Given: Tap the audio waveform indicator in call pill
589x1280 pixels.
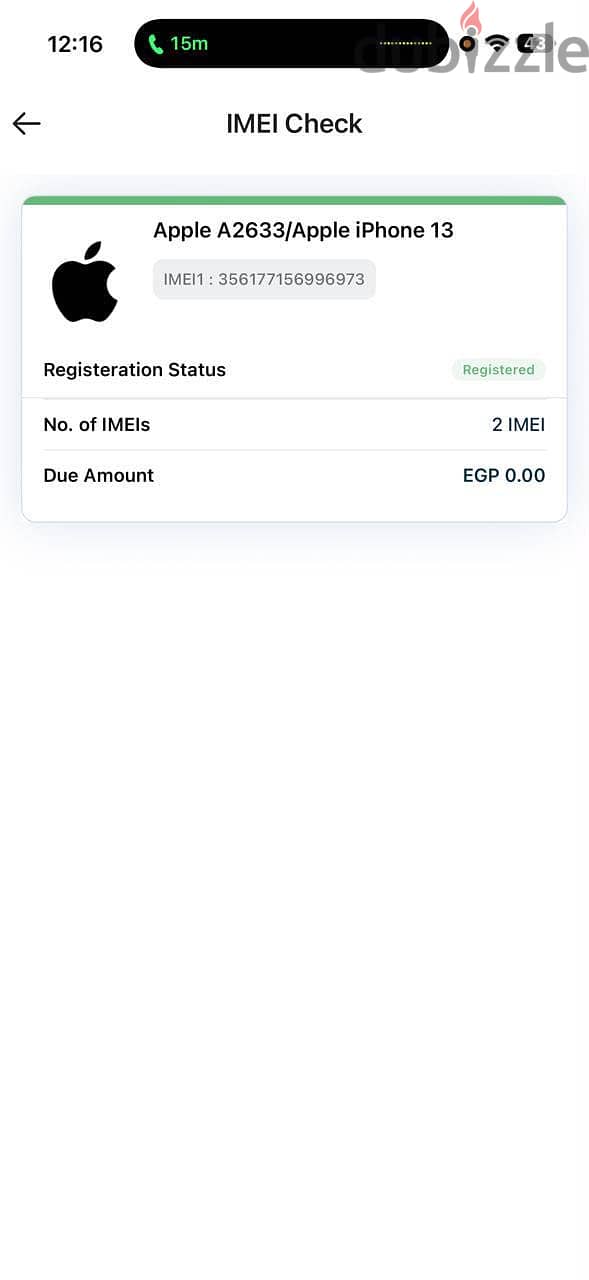Looking at the screenshot, I should [x=406, y=44].
